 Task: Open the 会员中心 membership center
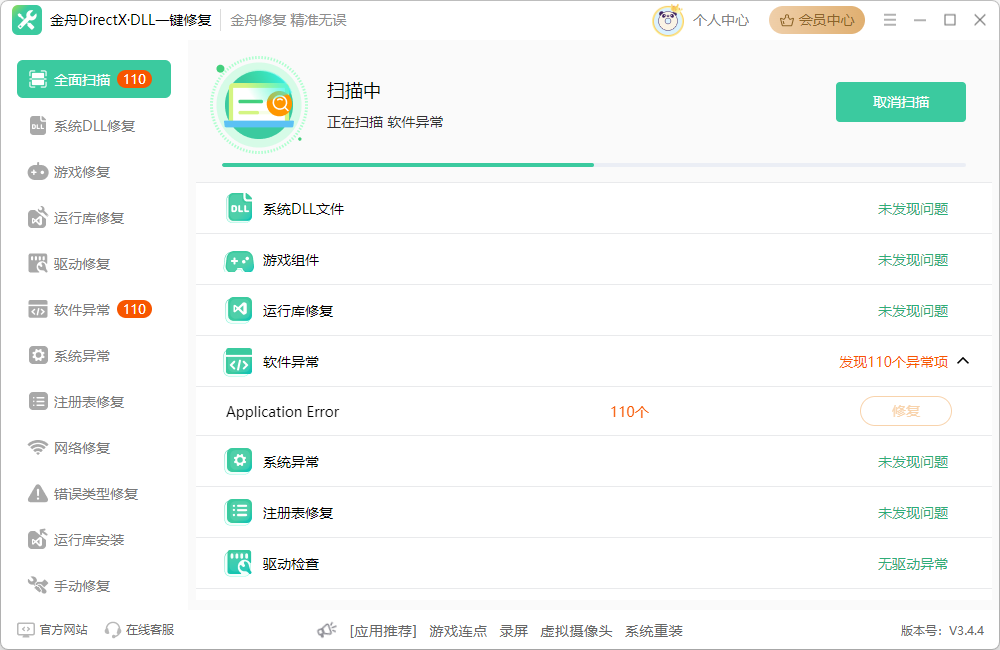pos(816,19)
